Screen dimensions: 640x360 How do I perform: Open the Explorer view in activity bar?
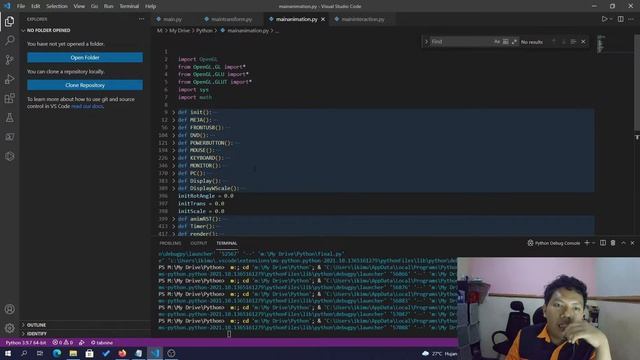pos(9,21)
